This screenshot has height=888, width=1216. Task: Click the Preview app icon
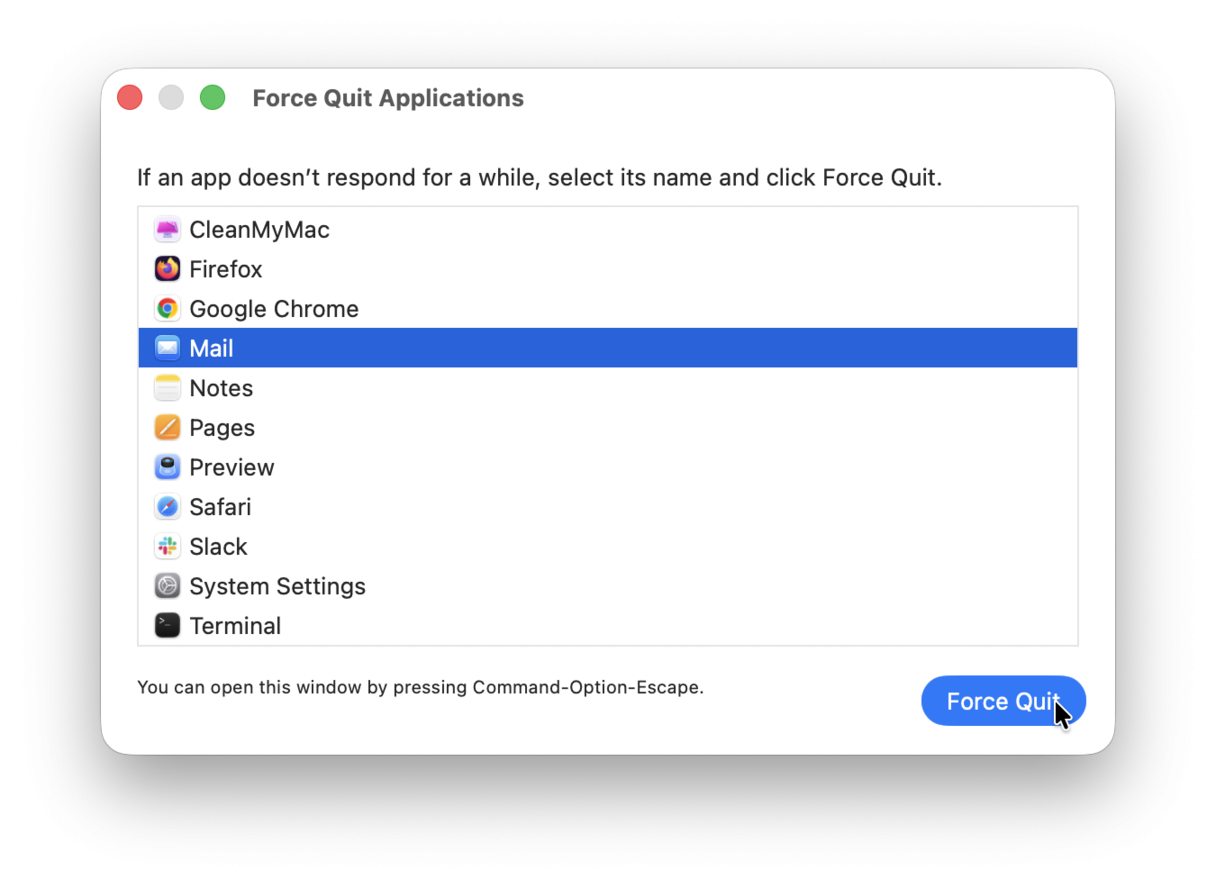[167, 466]
